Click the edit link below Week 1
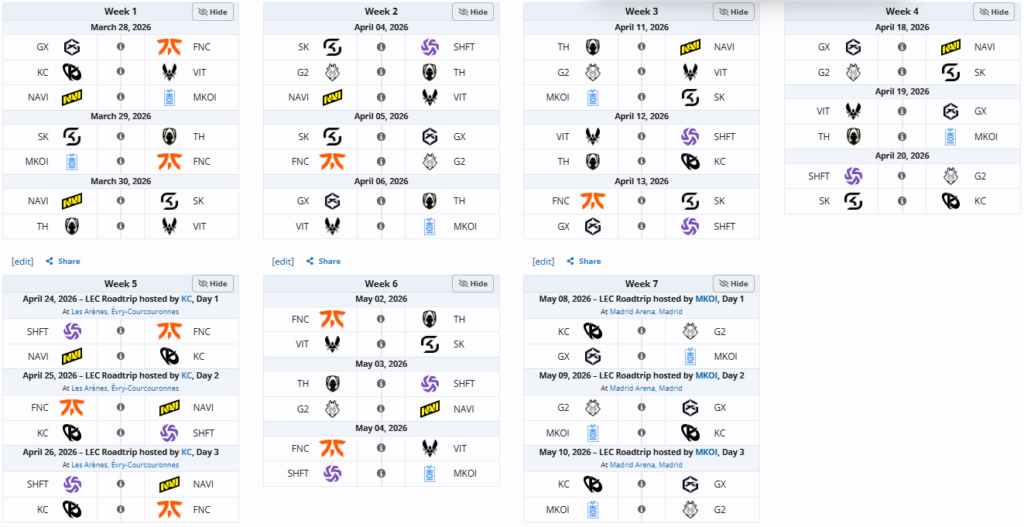This screenshot has height=527, width=1024. (x=23, y=261)
